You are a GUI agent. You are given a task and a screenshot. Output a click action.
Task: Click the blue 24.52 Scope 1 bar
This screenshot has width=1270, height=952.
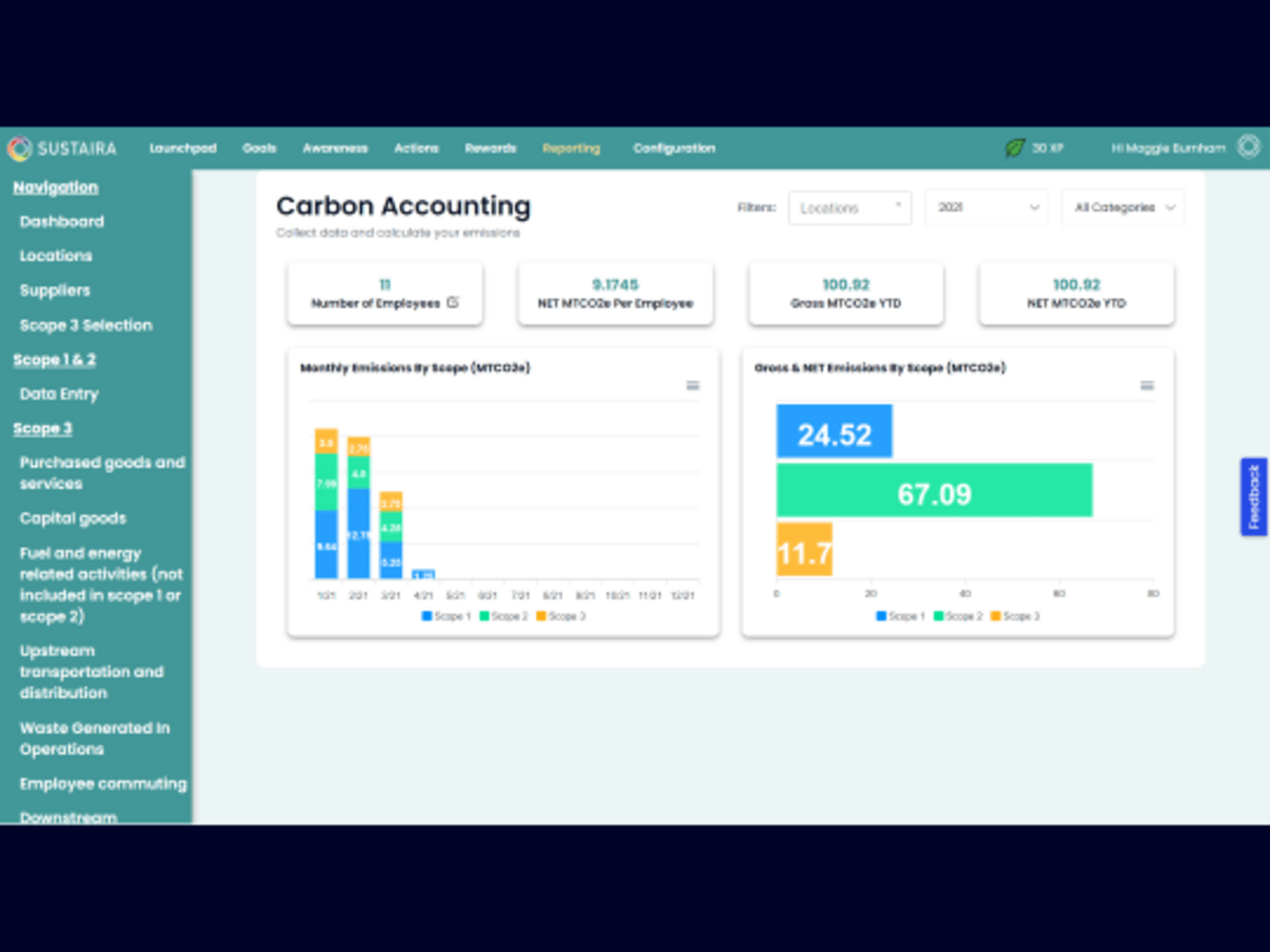[834, 431]
